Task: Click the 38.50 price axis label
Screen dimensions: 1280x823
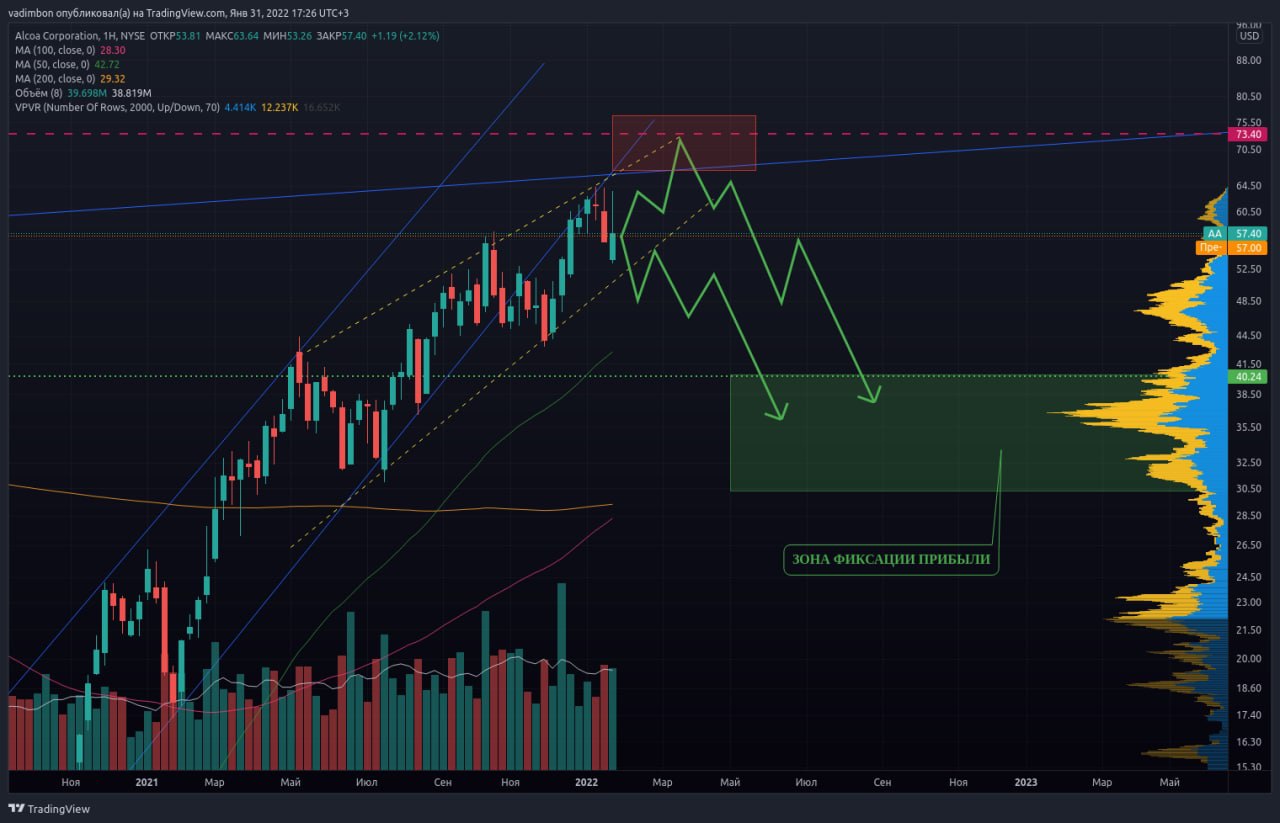Action: 1249,395
